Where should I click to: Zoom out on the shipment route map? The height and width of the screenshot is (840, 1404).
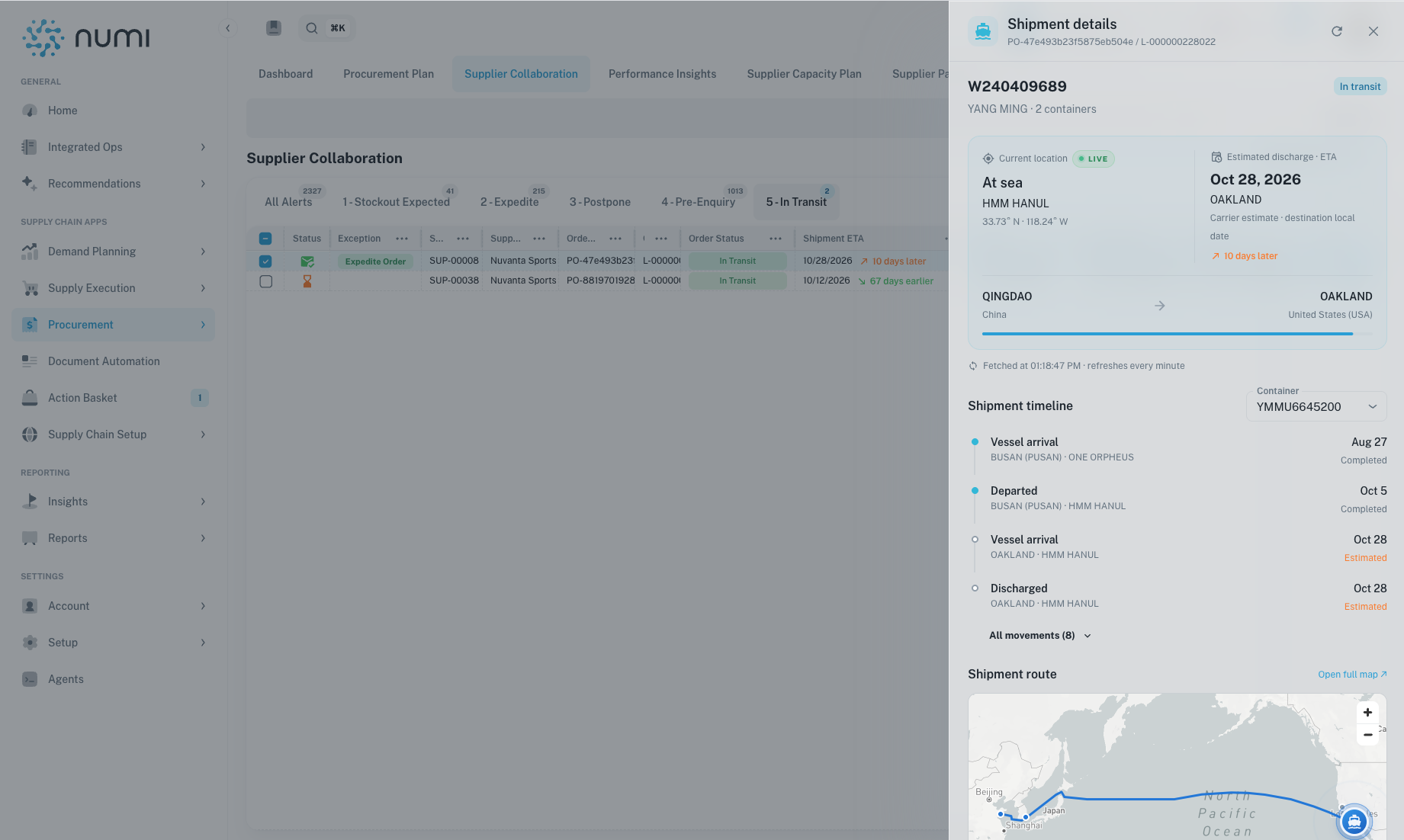coord(1367,735)
